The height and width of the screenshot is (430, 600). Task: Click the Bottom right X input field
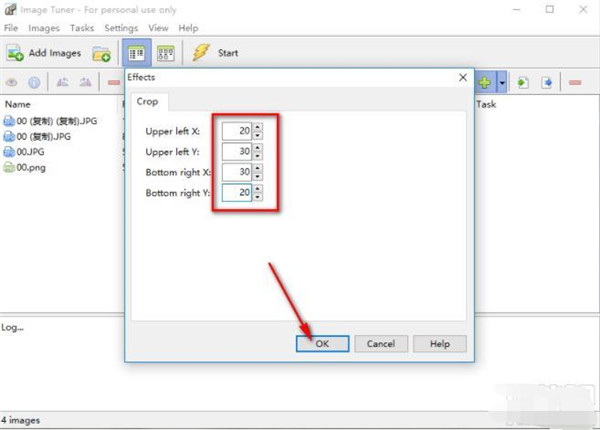[236, 172]
